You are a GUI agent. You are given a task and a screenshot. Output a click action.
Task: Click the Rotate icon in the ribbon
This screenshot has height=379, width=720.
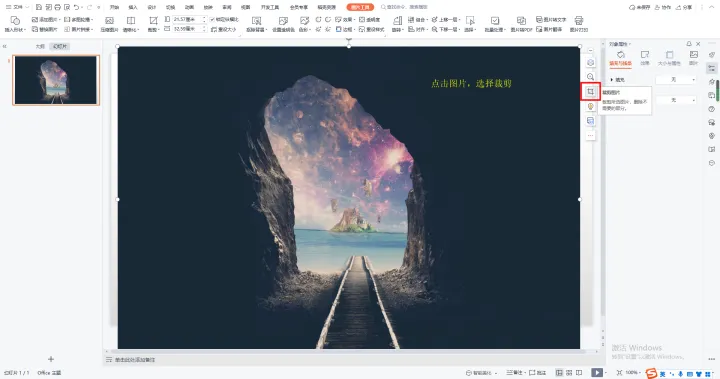(x=398, y=21)
